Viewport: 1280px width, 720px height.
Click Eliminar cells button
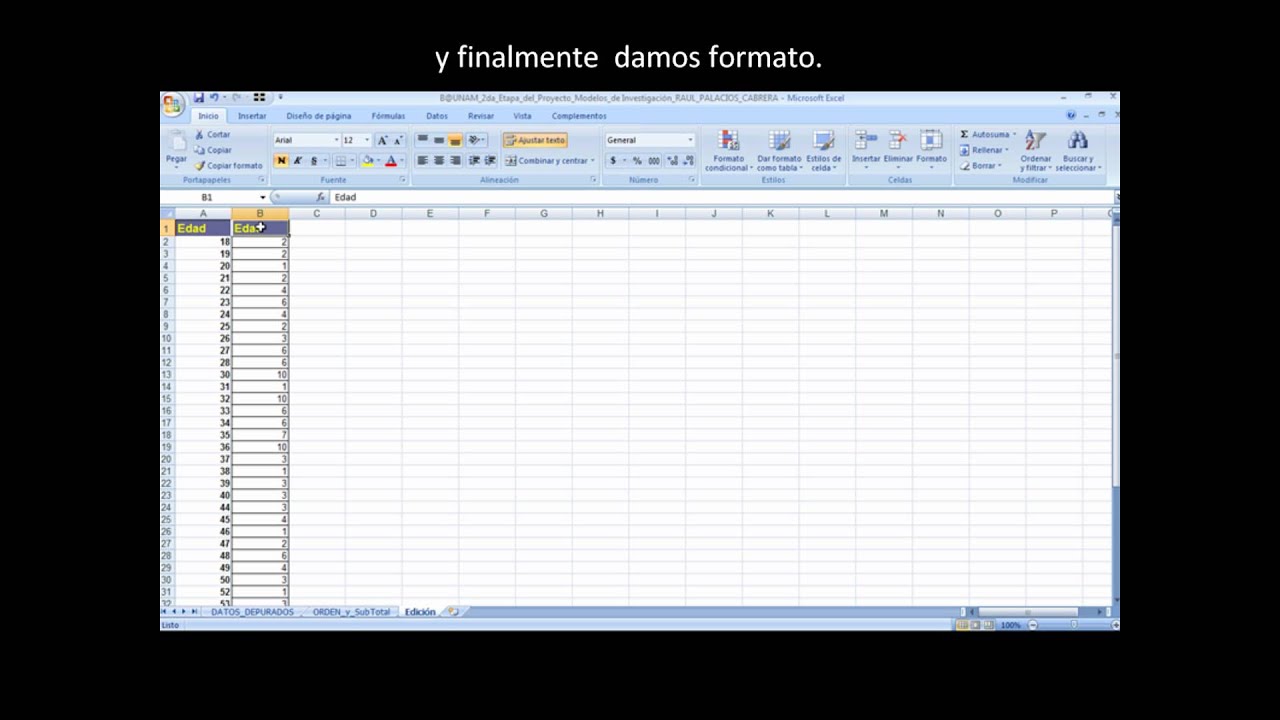click(898, 149)
